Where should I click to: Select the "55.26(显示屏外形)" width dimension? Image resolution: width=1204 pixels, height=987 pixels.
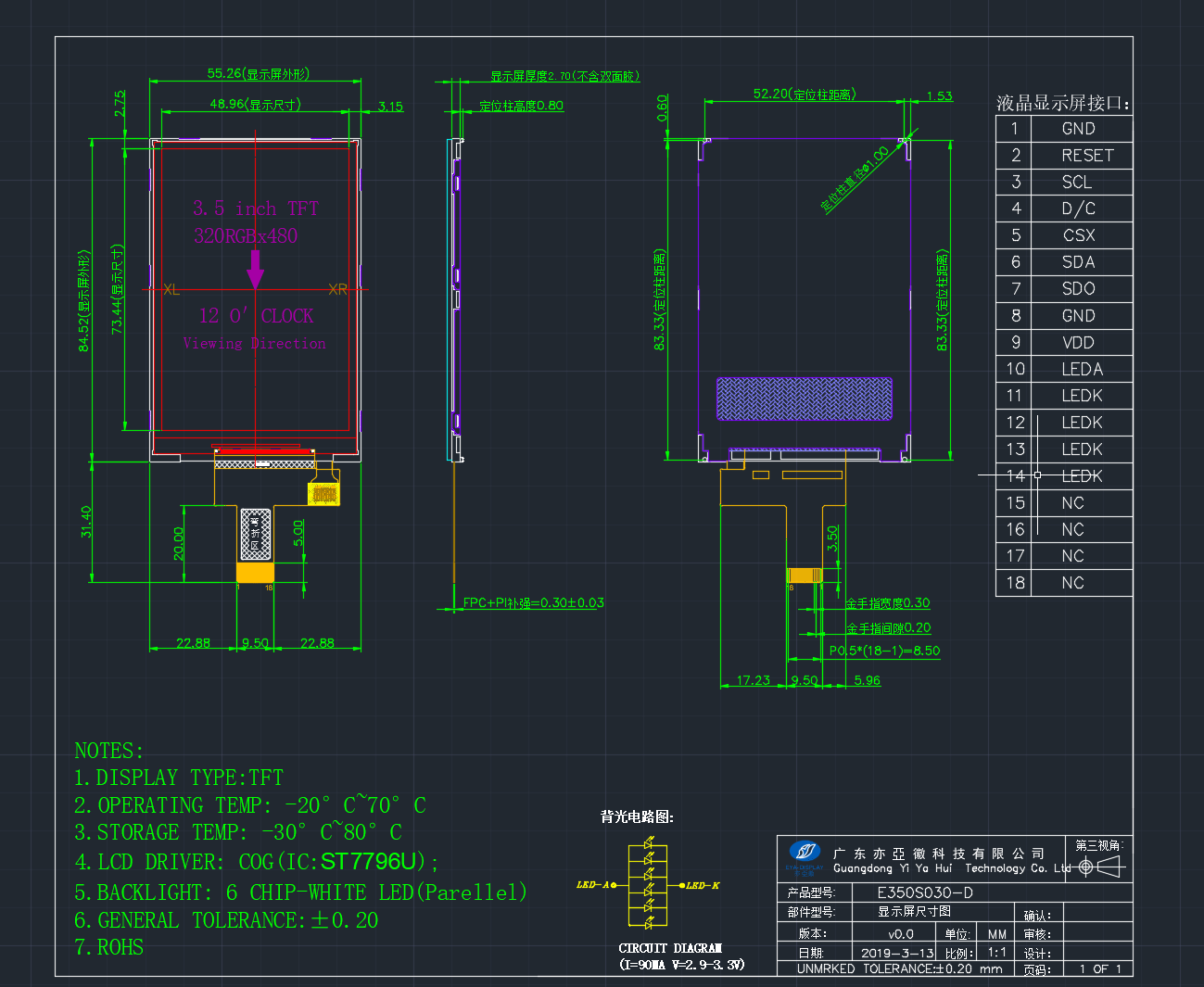pyautogui.click(x=259, y=73)
